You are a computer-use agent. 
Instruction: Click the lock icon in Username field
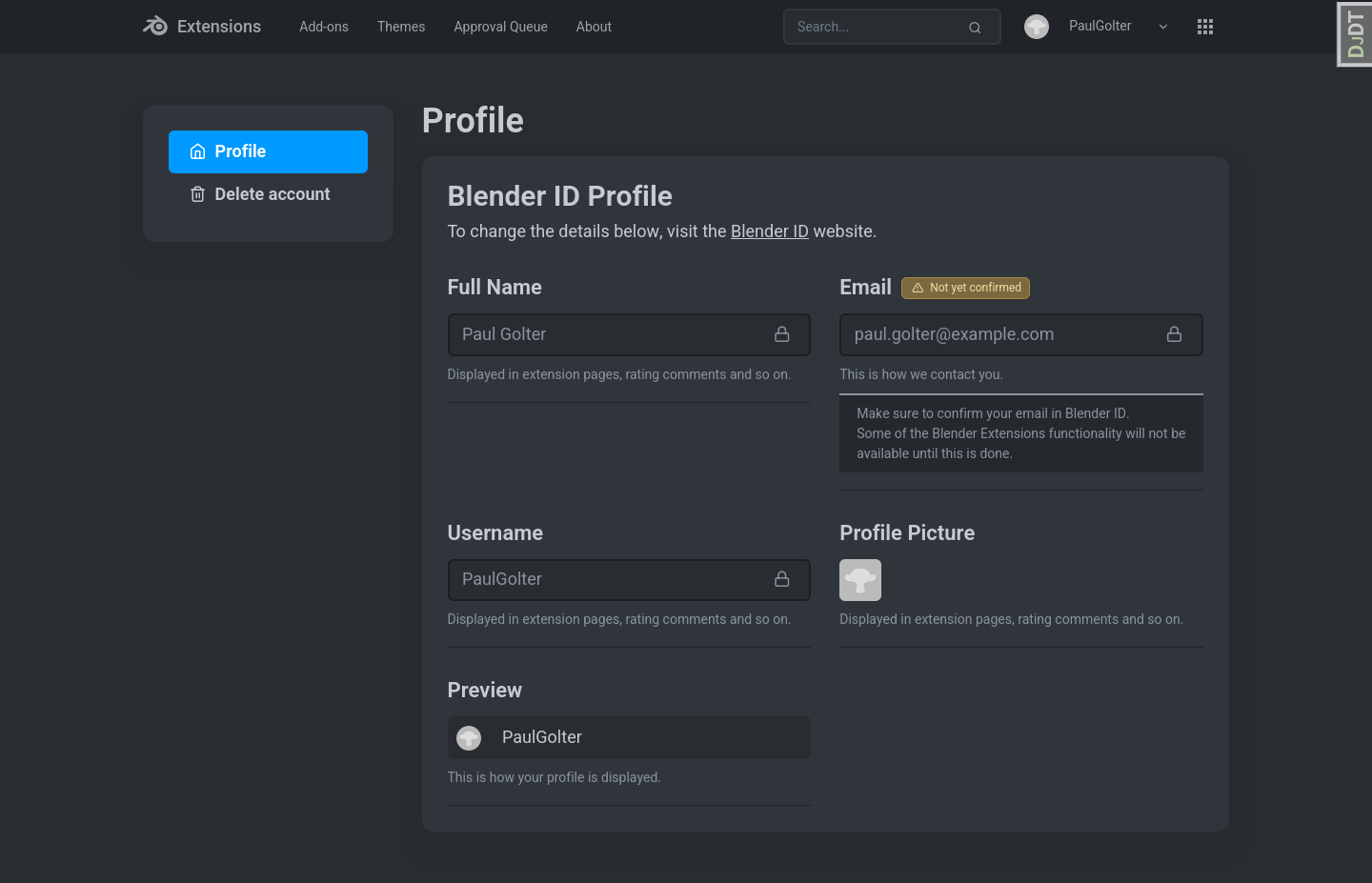(x=782, y=579)
